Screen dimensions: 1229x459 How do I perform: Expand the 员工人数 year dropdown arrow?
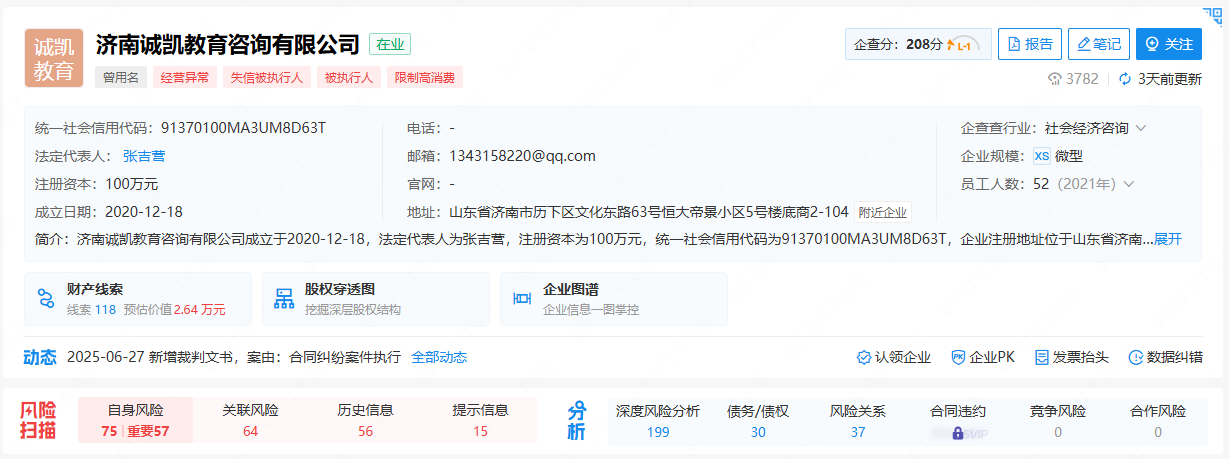[x=1130, y=184]
